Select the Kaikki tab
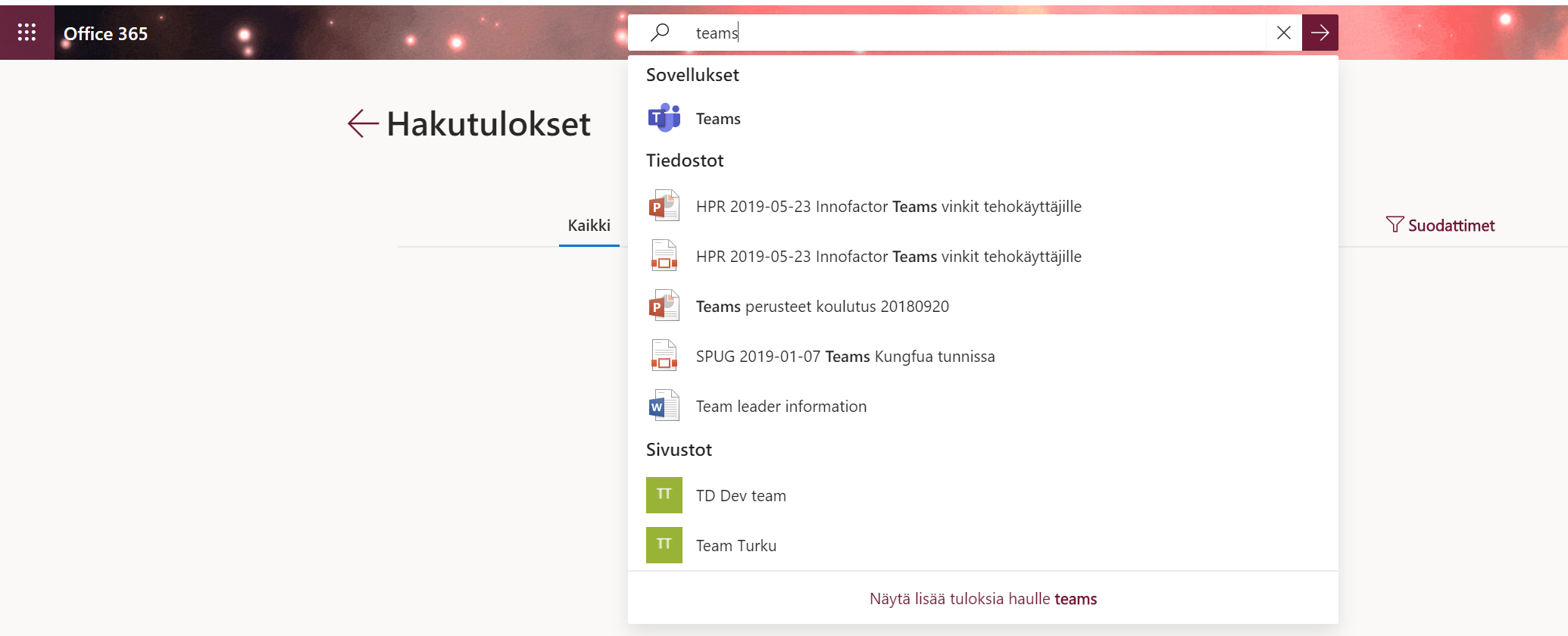Screen dimensions: 1568x636 589,226
